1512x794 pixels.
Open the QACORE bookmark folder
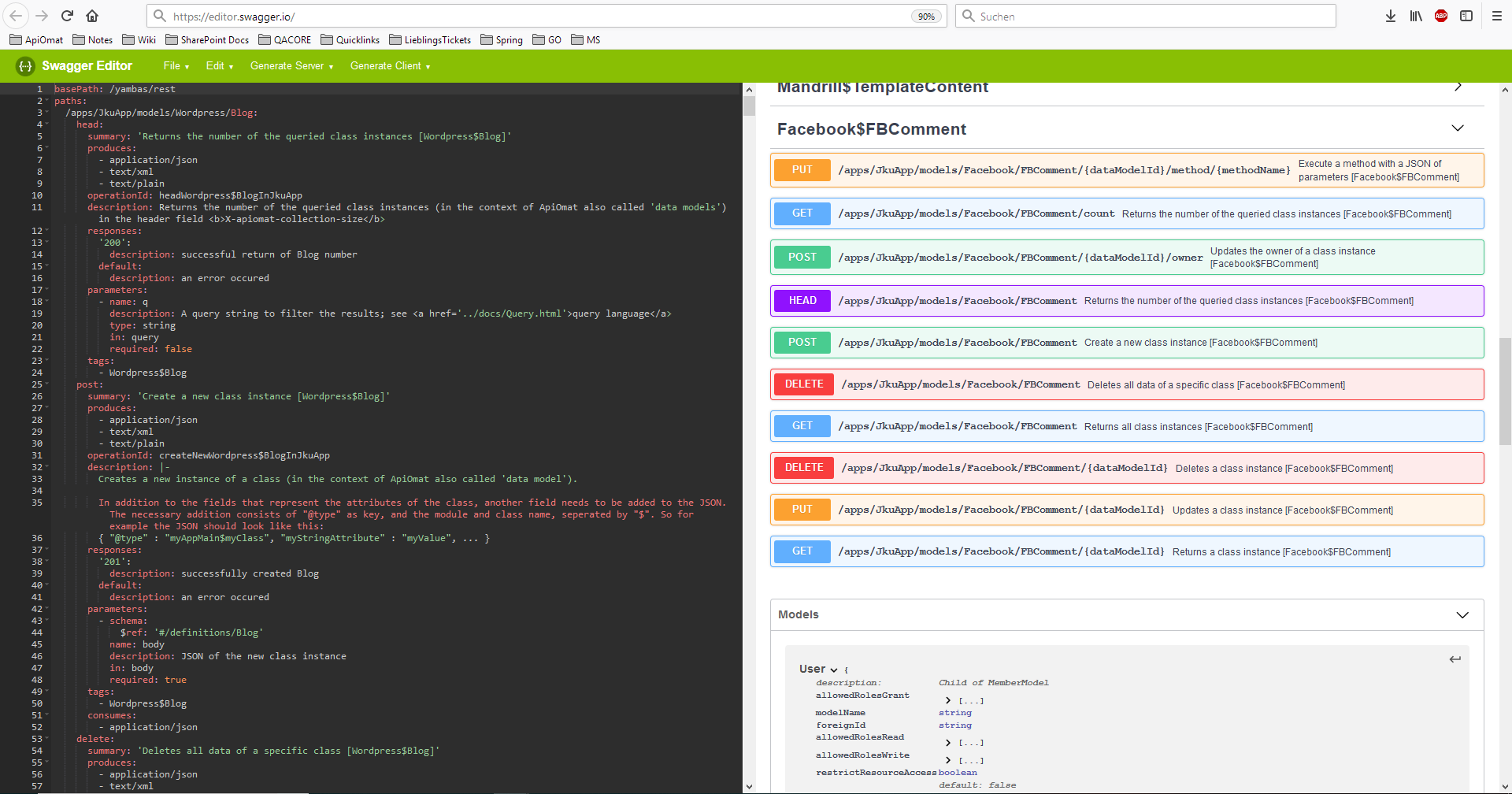(x=285, y=40)
